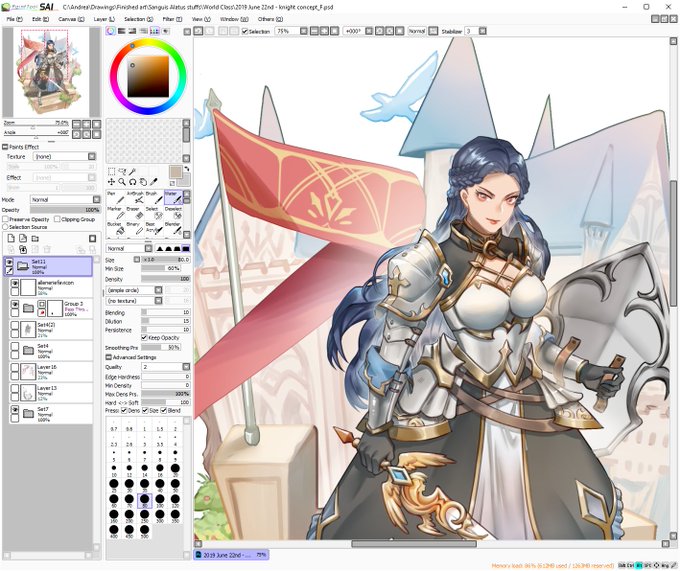
Task: Select the Bucket fill tool
Action: [x=116, y=228]
